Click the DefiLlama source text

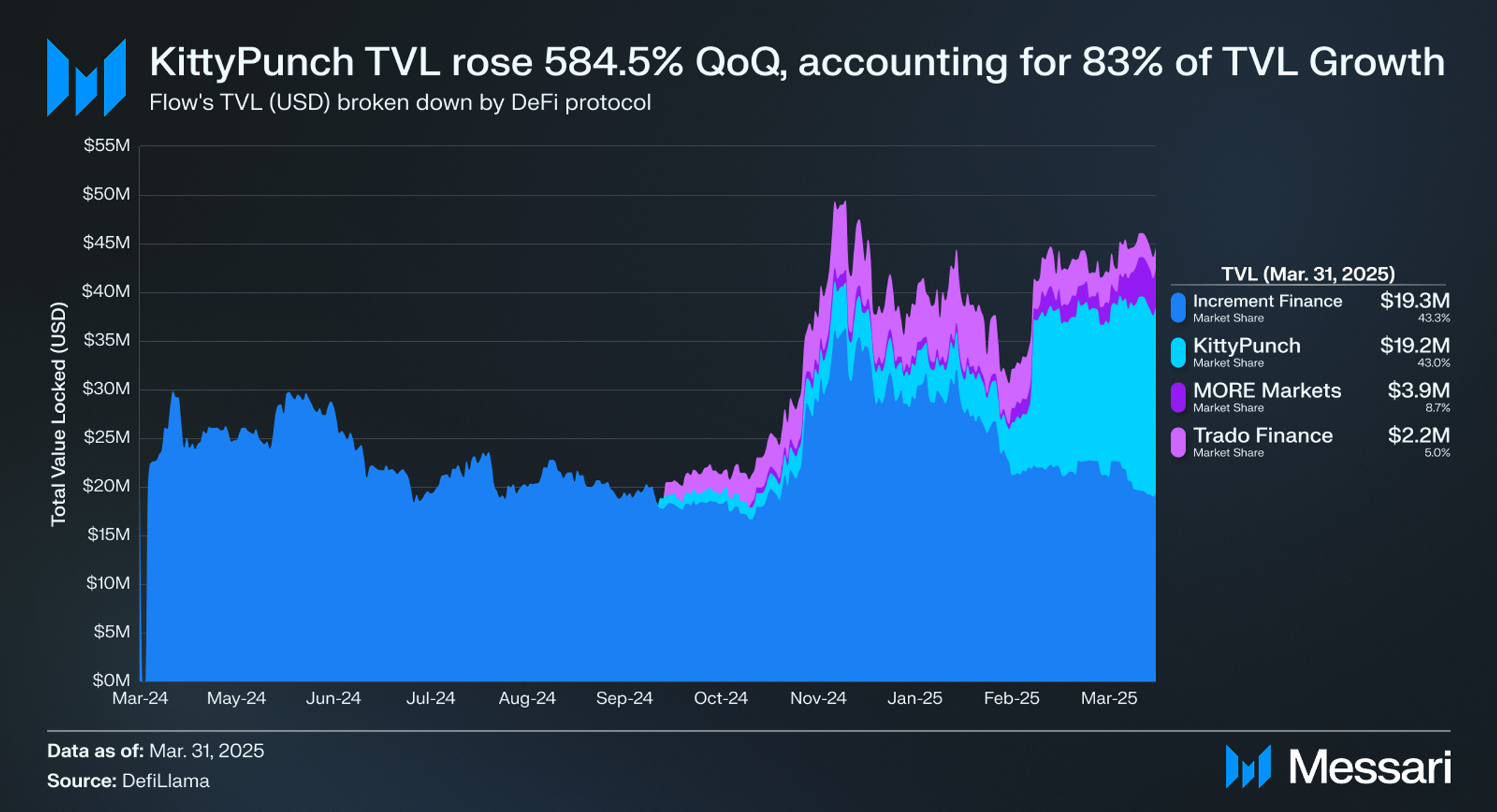(x=166, y=781)
